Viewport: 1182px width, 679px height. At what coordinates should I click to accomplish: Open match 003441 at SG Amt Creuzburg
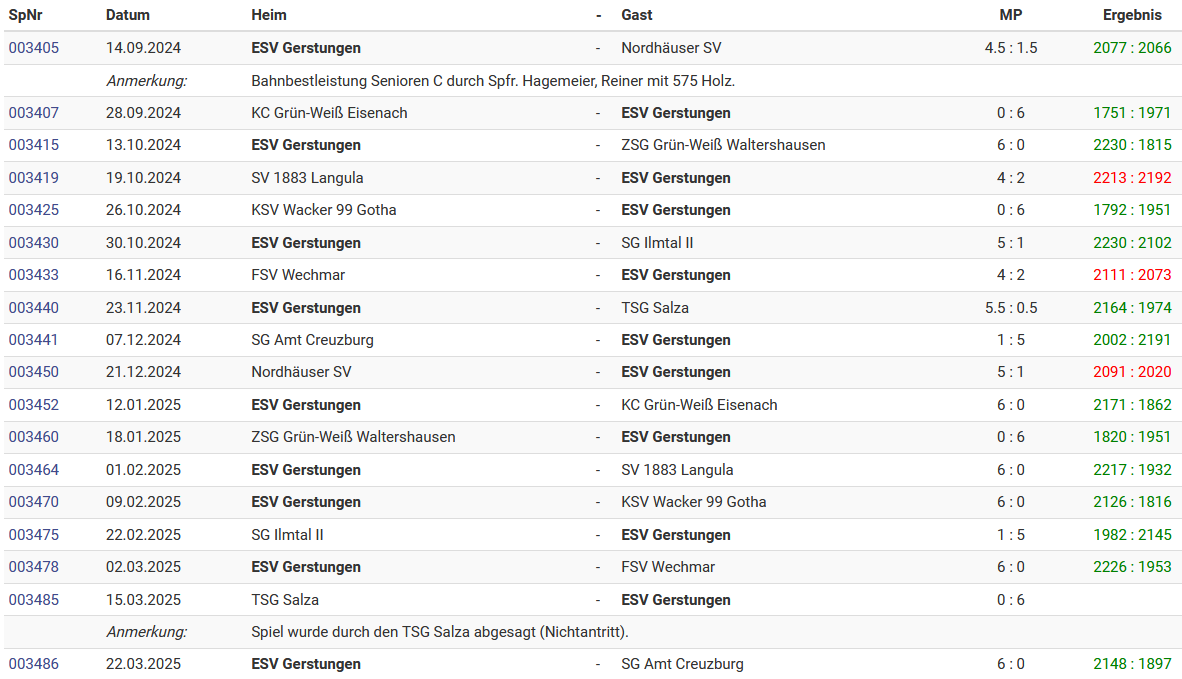coord(34,340)
